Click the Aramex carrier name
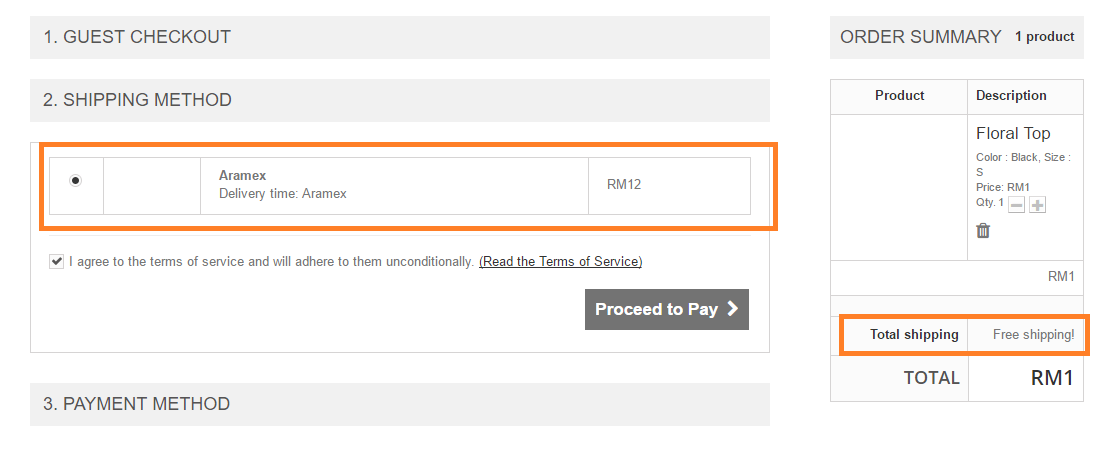 point(242,175)
